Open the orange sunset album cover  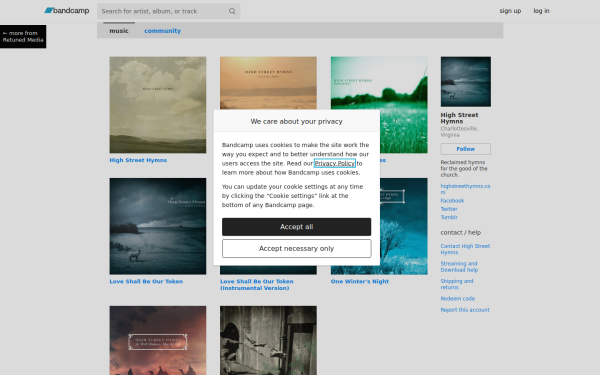(268, 83)
